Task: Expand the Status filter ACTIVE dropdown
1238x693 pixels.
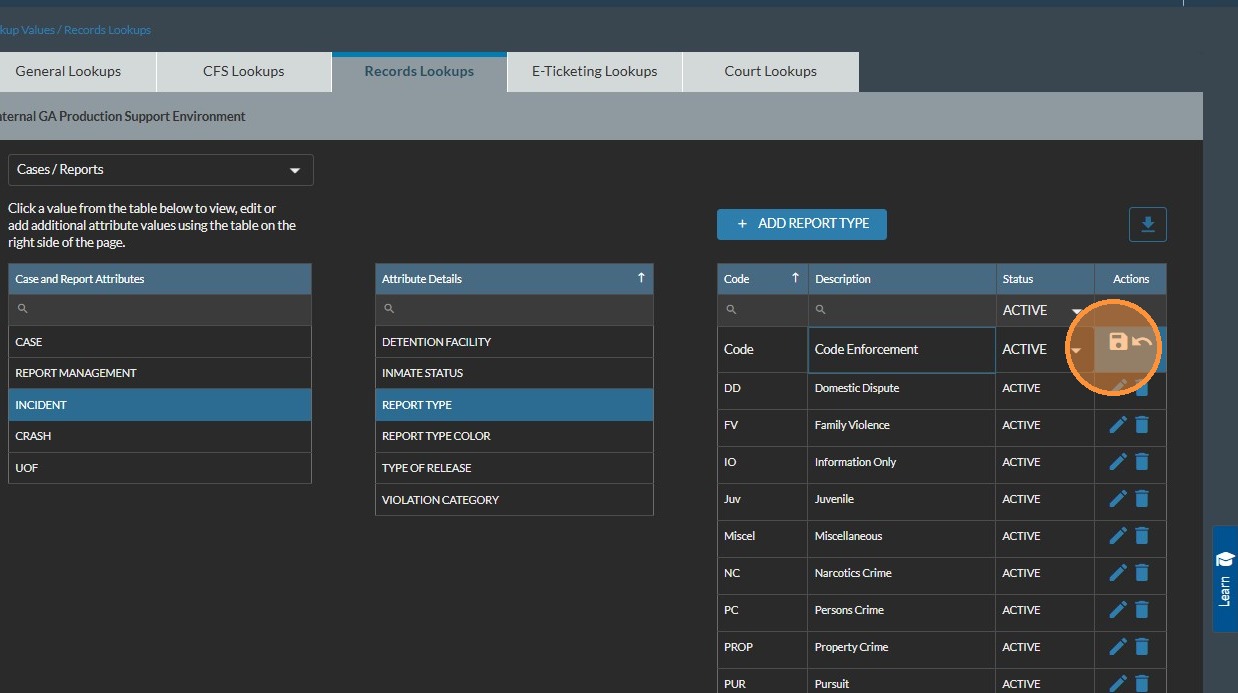Action: pyautogui.click(x=1076, y=311)
